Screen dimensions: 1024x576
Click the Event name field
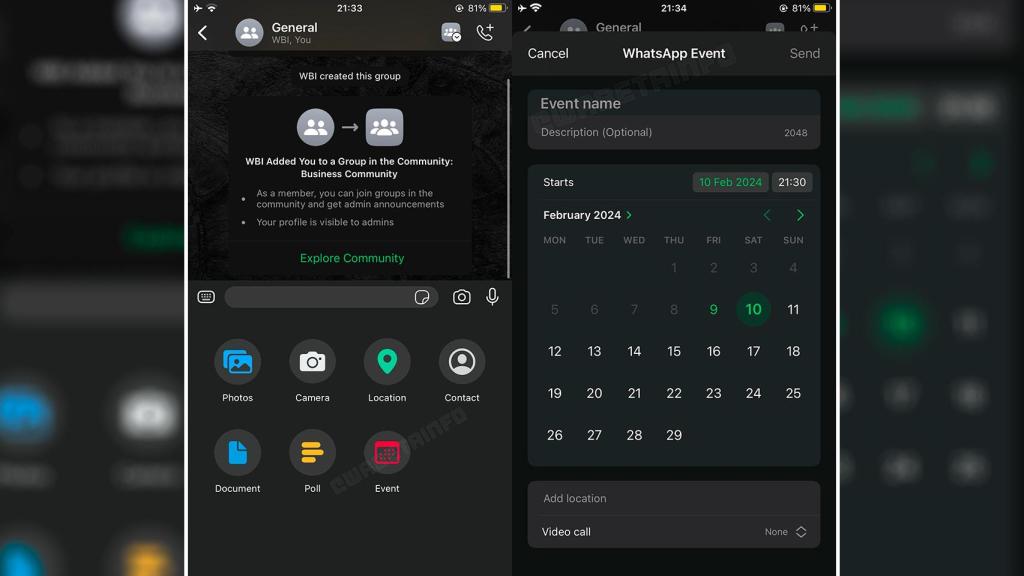(673, 103)
